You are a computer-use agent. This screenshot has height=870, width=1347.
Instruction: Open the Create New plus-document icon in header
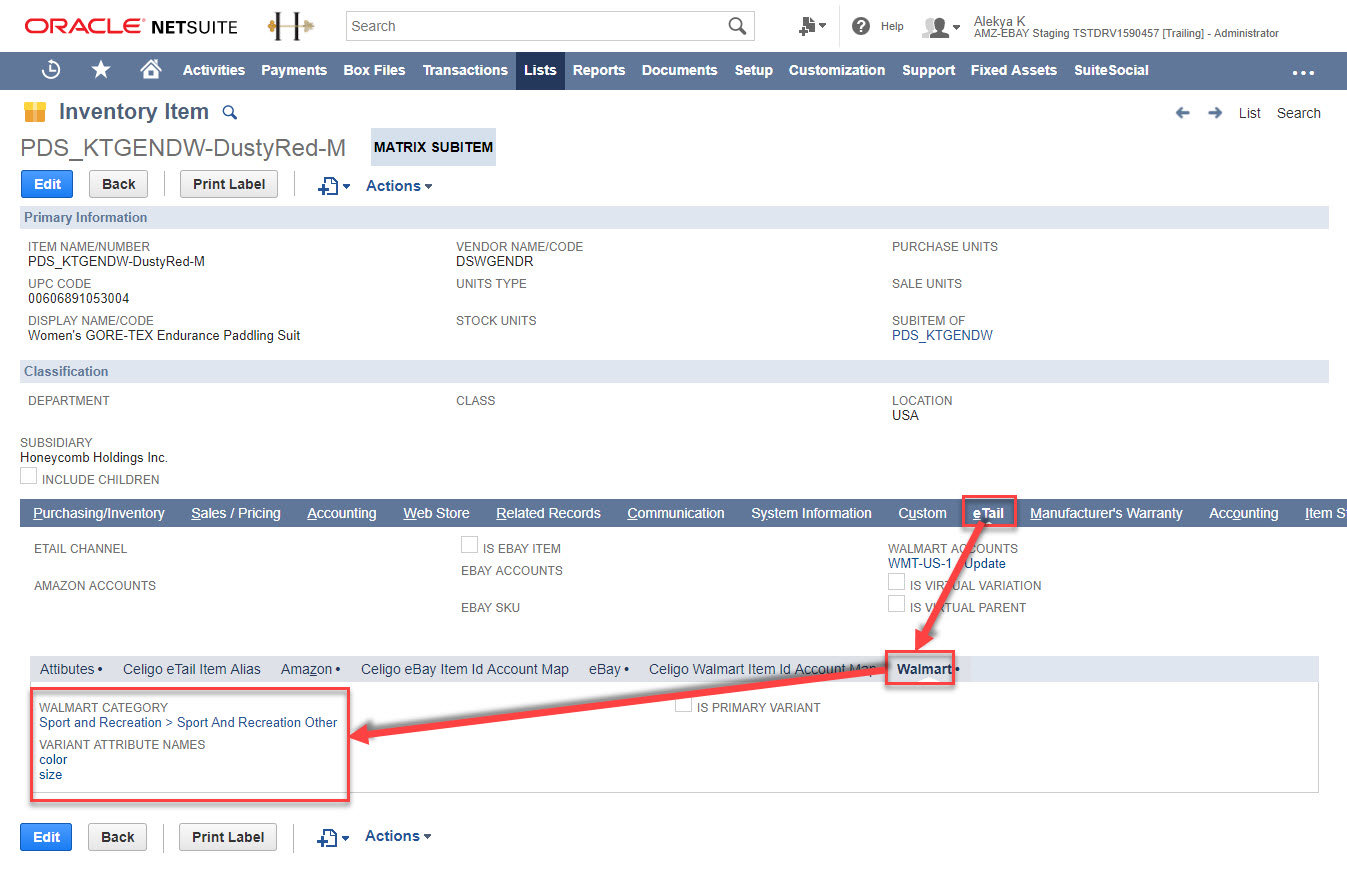[x=812, y=27]
